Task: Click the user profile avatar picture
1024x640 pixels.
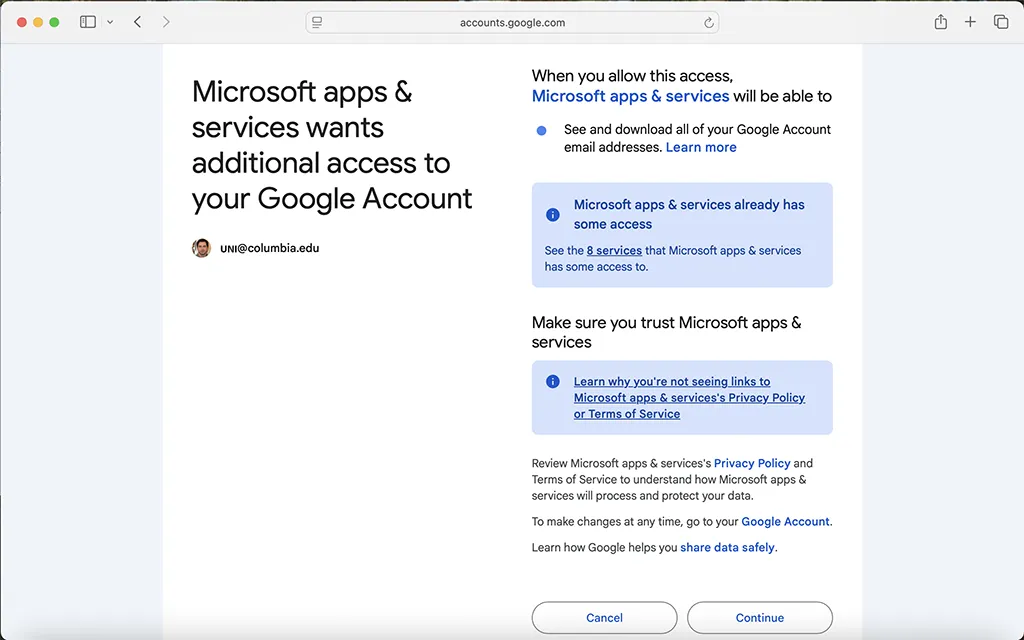Action: tap(201, 248)
